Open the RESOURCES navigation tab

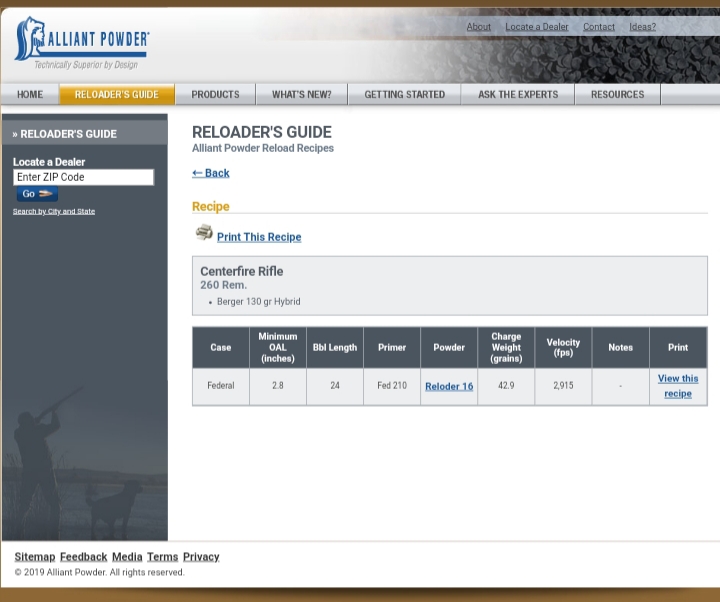pyautogui.click(x=618, y=95)
